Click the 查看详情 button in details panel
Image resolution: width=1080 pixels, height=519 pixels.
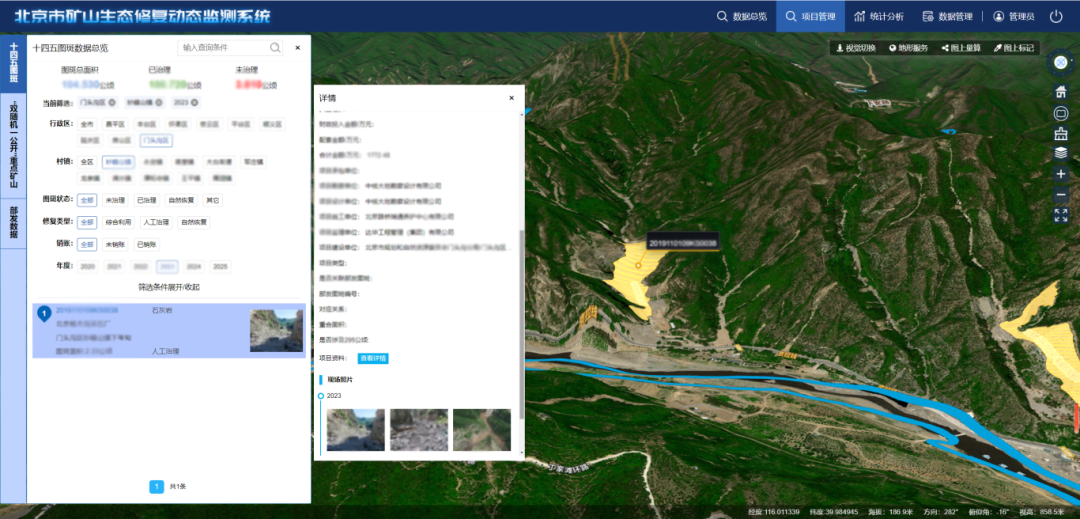click(373, 358)
